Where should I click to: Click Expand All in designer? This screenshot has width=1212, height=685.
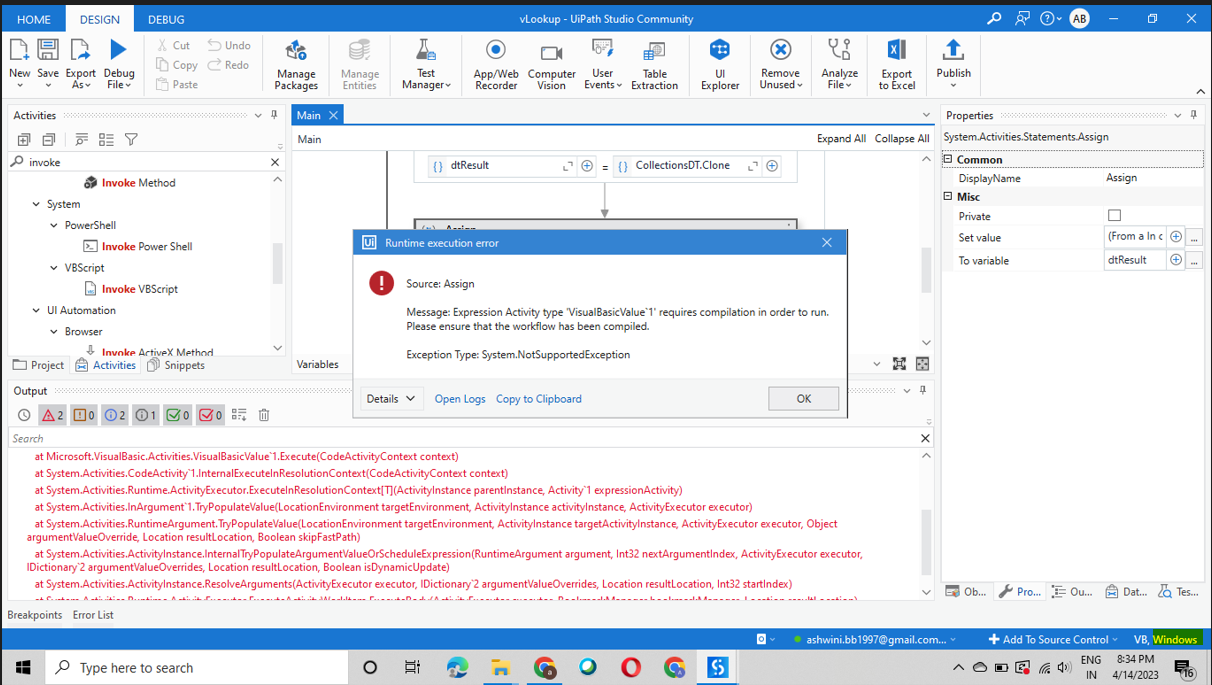click(841, 139)
